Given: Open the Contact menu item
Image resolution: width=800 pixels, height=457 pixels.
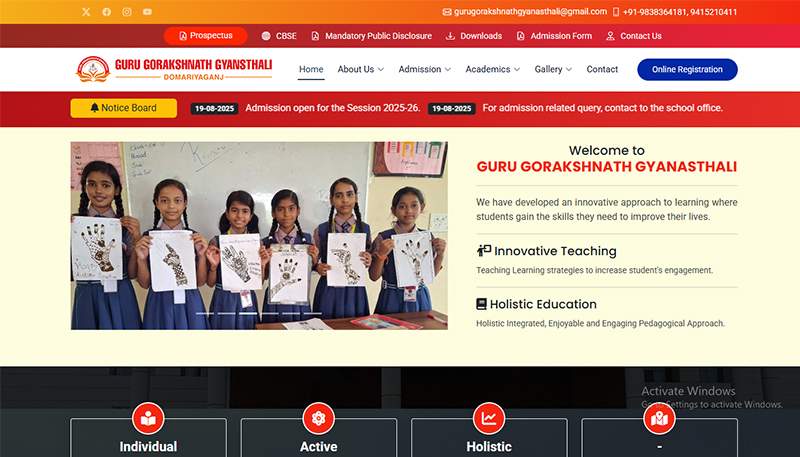Looking at the screenshot, I should (x=602, y=69).
